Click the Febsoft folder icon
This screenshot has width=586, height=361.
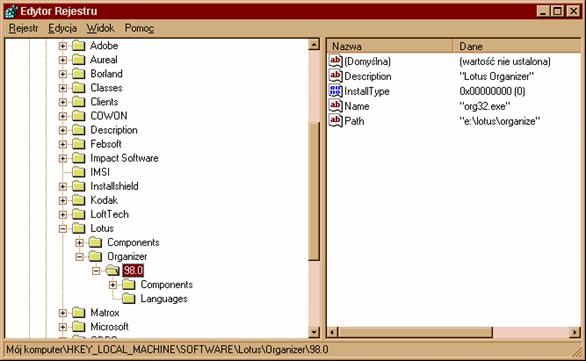[x=78, y=144]
